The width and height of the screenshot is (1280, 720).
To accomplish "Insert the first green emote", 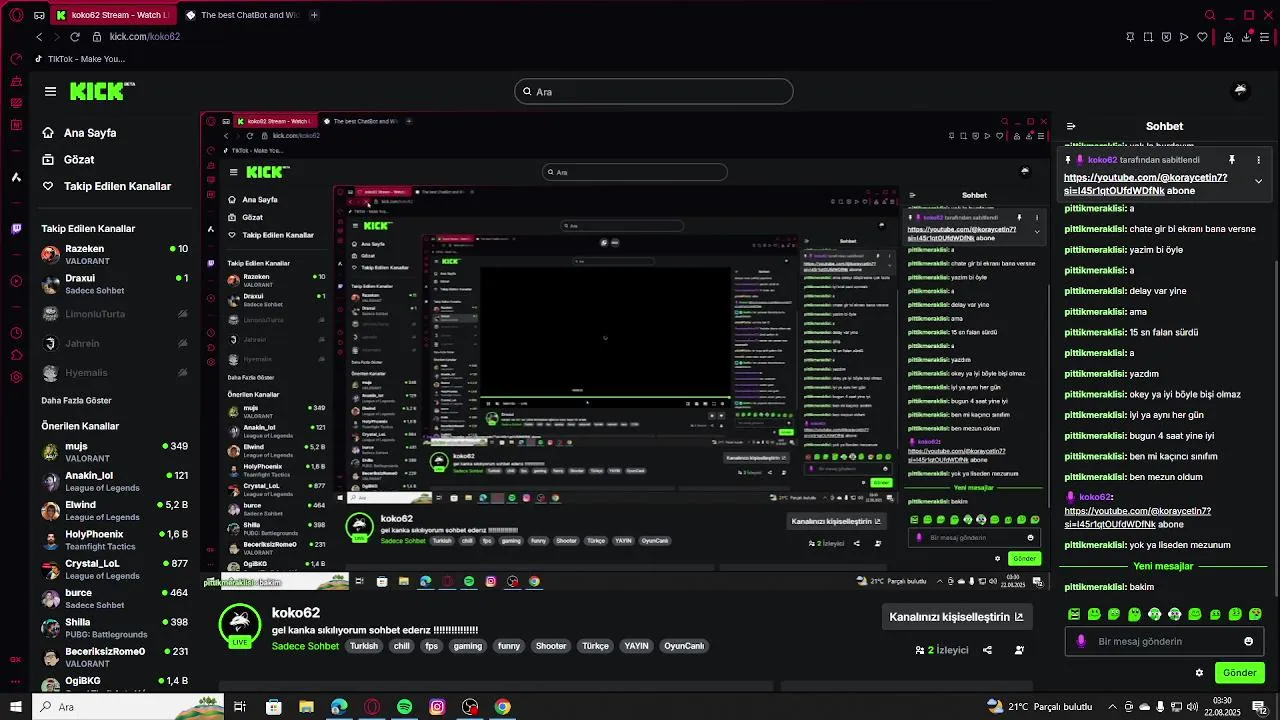I will (1074, 614).
